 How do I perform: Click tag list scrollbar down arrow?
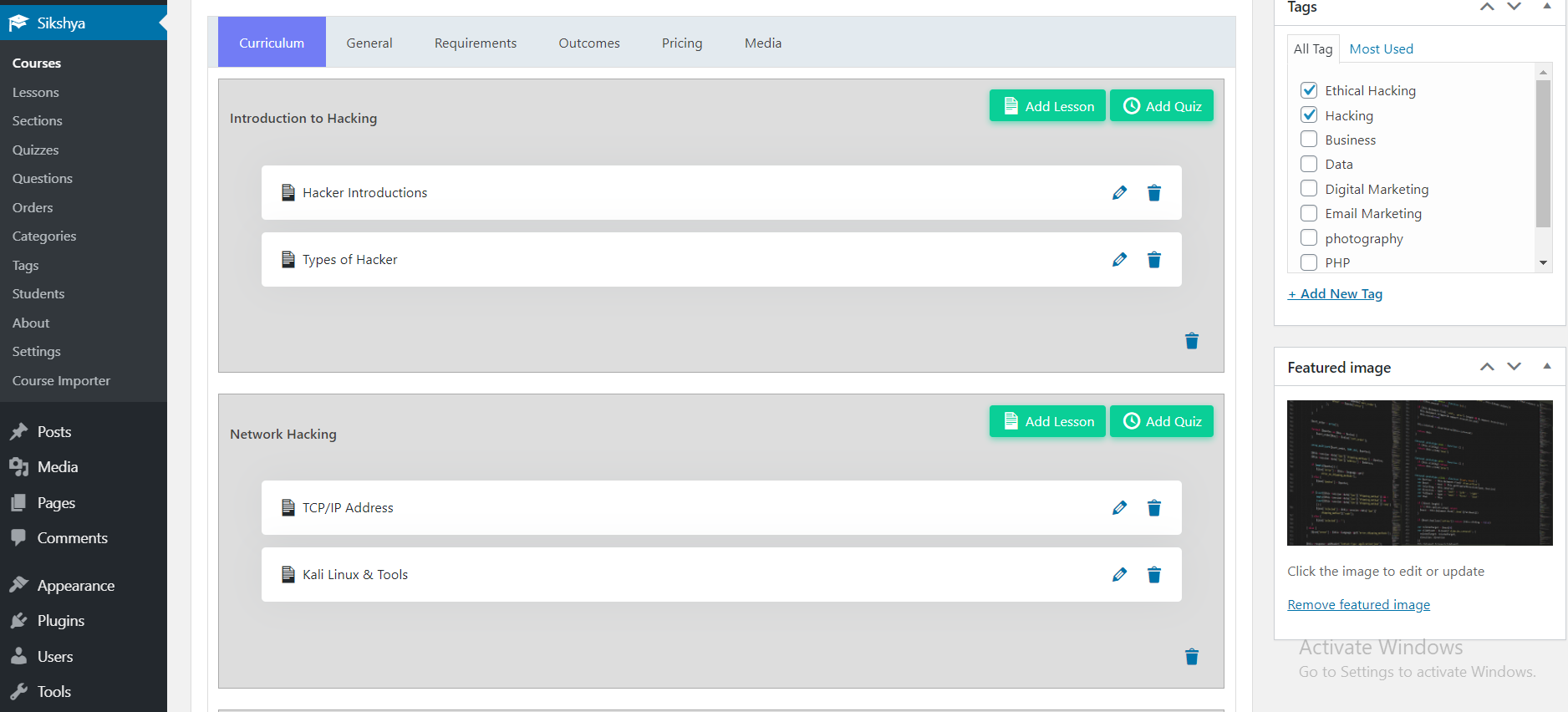click(1543, 263)
